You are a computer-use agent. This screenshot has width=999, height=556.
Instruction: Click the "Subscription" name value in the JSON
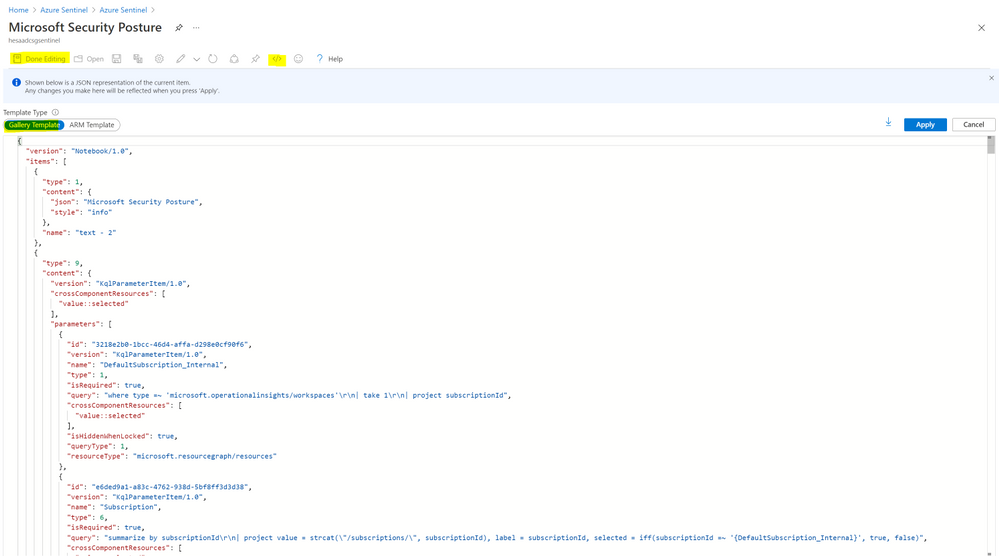point(131,507)
